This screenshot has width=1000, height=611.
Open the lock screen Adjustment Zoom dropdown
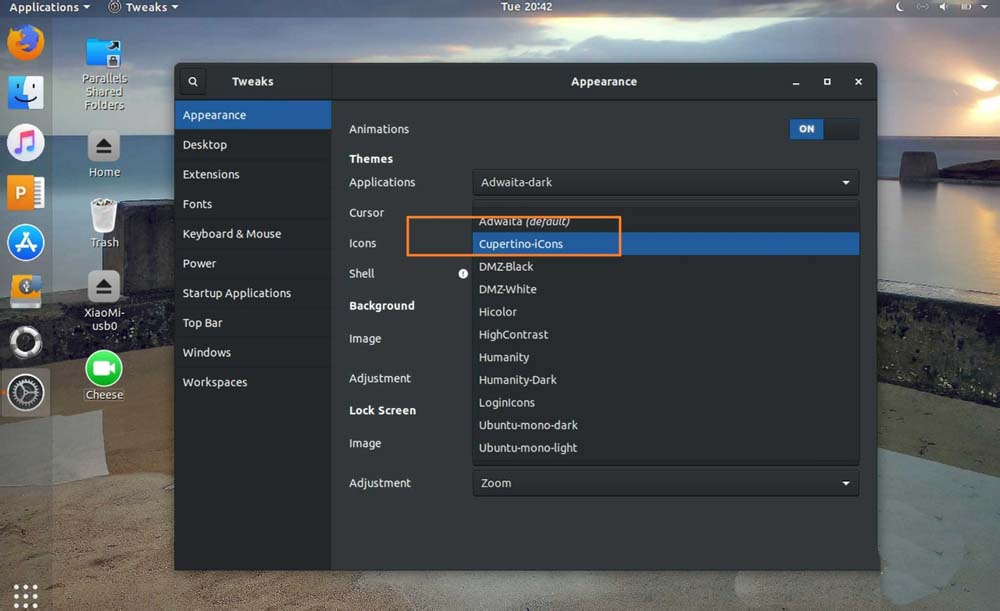[665, 483]
